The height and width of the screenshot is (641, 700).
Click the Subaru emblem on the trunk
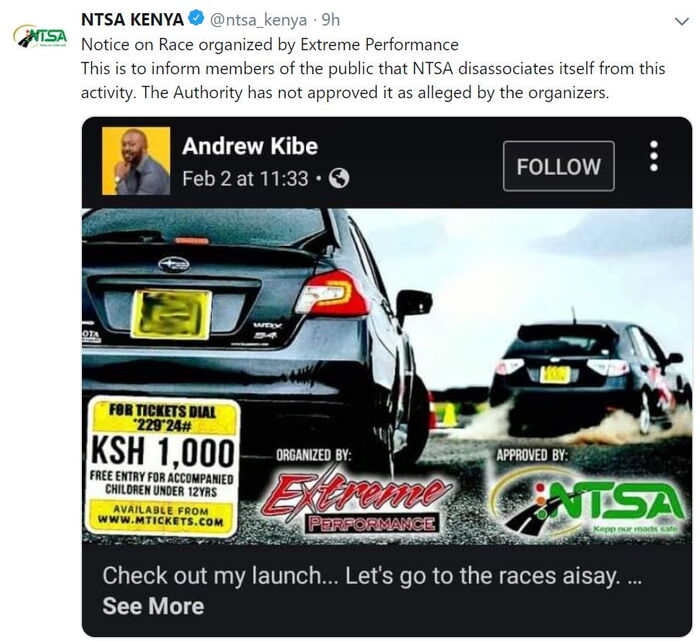tap(174, 265)
